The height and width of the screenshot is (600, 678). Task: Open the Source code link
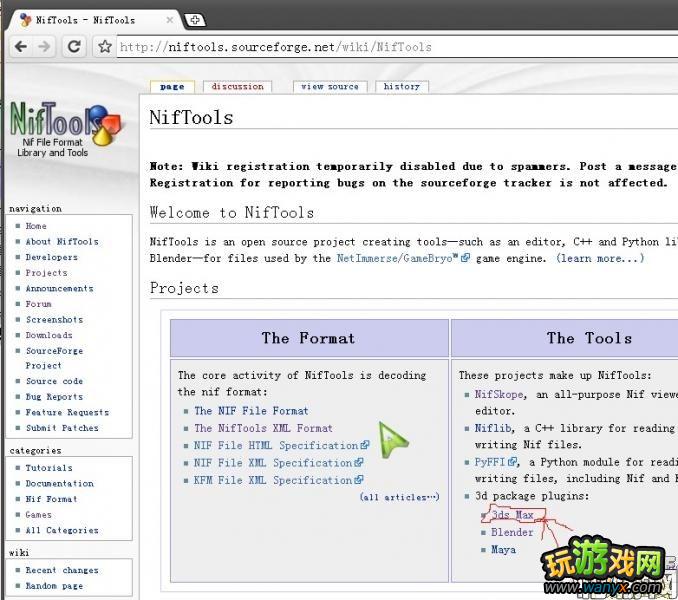(54, 381)
